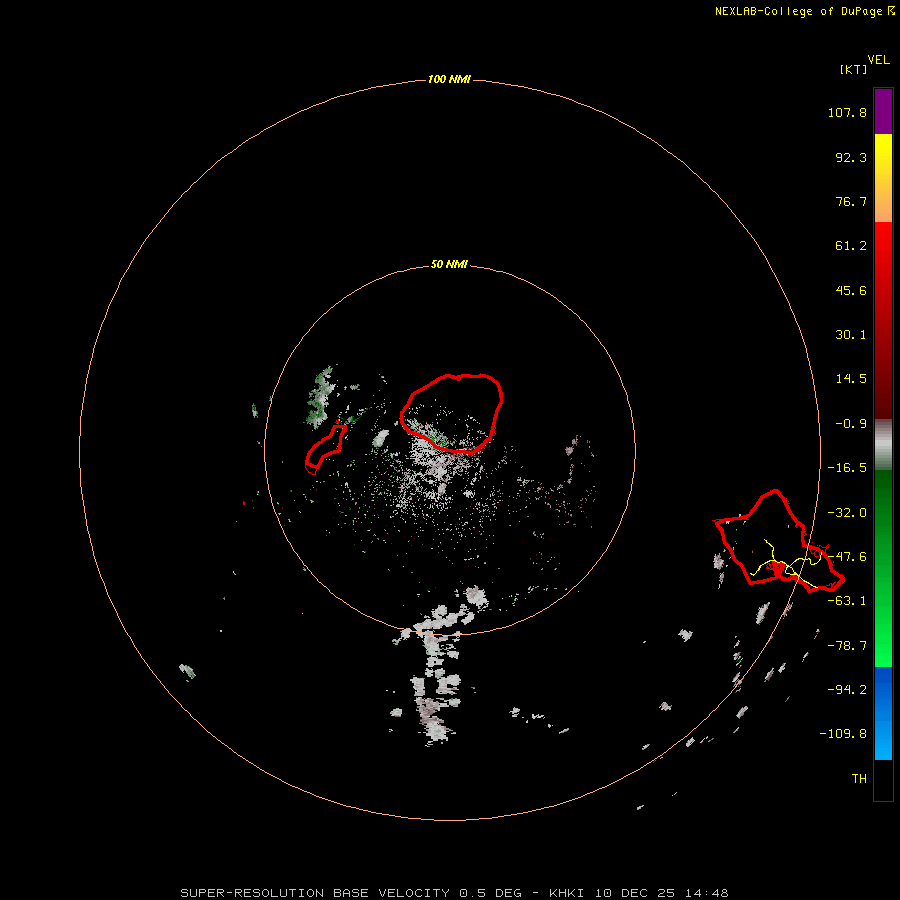Click the 76.7 legend value
This screenshot has height=900, width=900.
pyautogui.click(x=851, y=201)
